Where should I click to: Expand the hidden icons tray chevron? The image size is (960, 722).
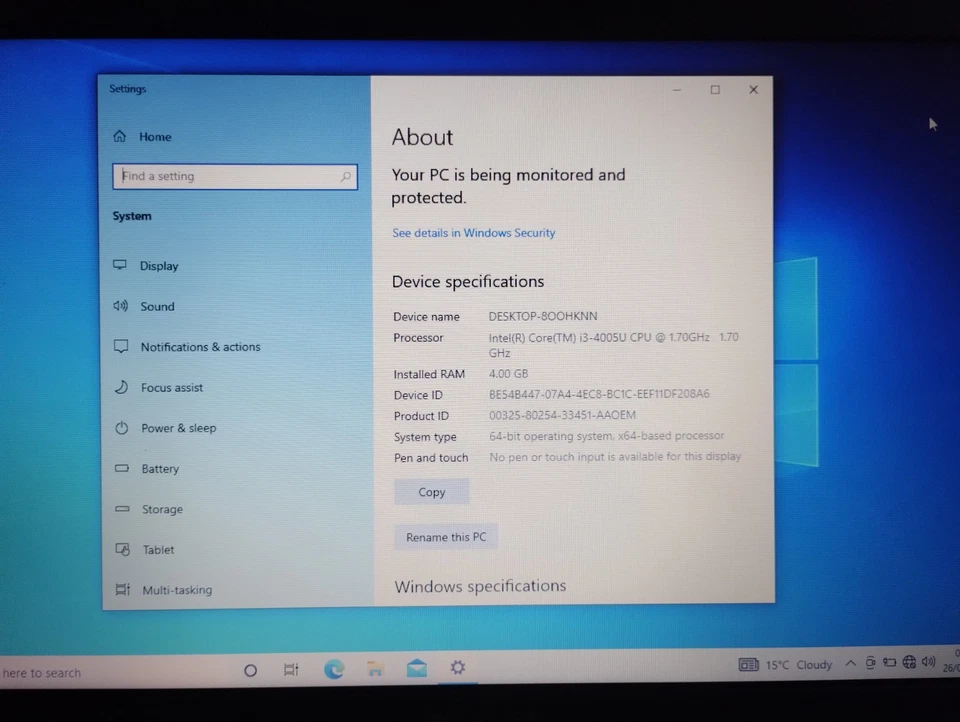pyautogui.click(x=850, y=662)
